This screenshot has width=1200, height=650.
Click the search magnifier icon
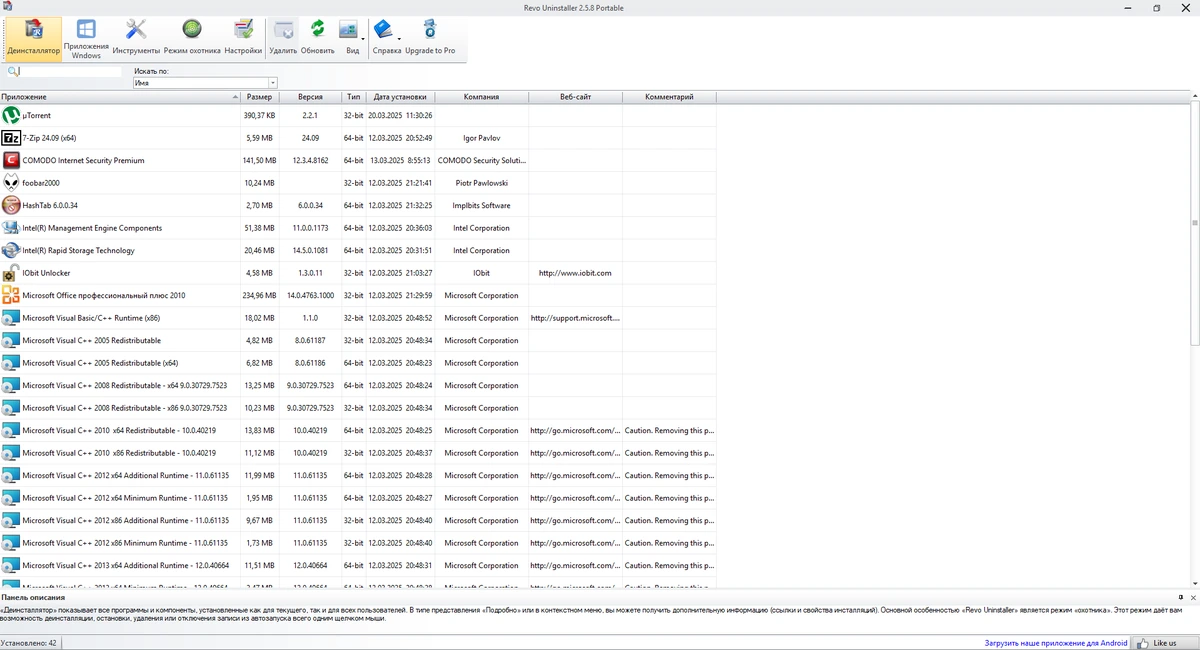click(13, 72)
